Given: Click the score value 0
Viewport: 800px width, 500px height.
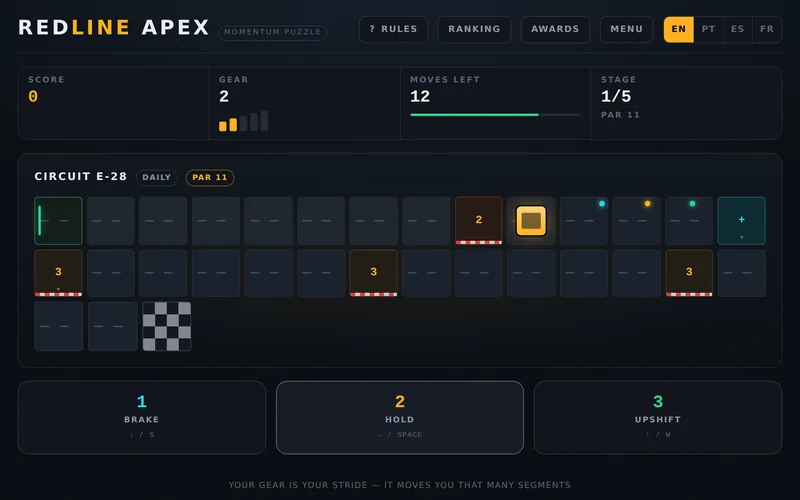Looking at the screenshot, I should coord(33,96).
